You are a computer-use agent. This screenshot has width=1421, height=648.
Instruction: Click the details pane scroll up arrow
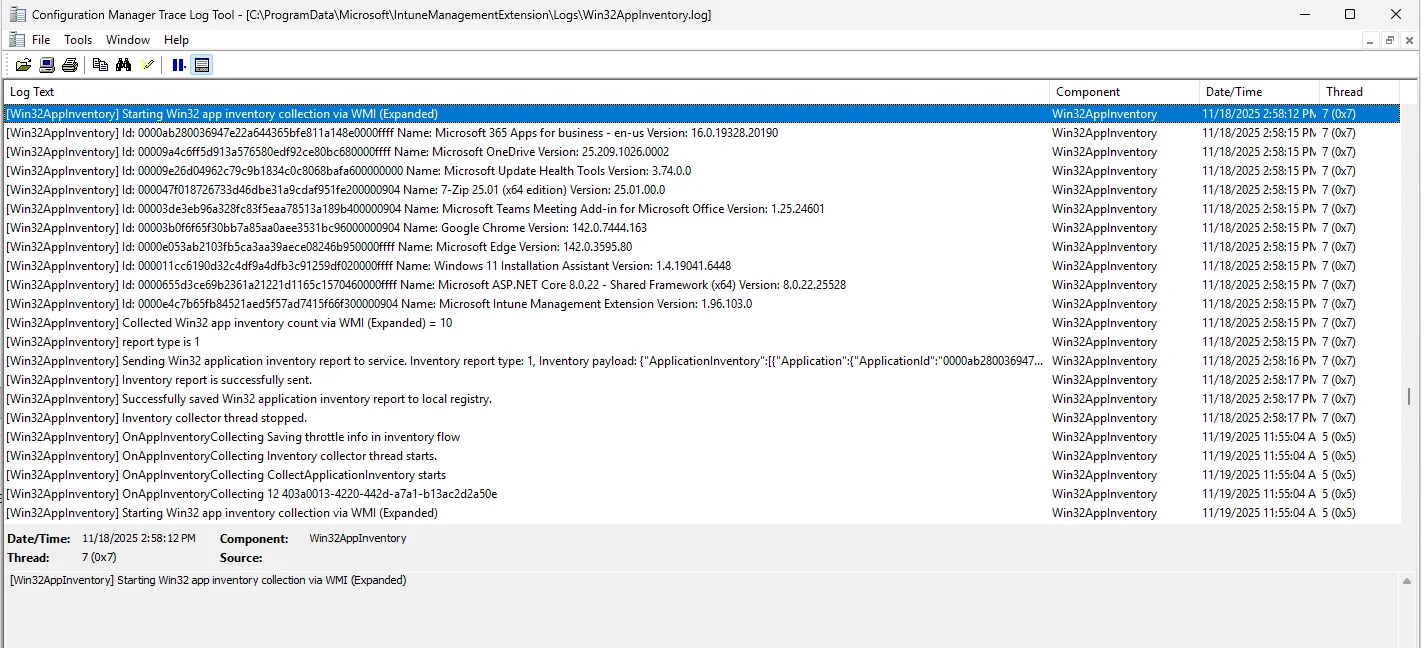click(1408, 581)
